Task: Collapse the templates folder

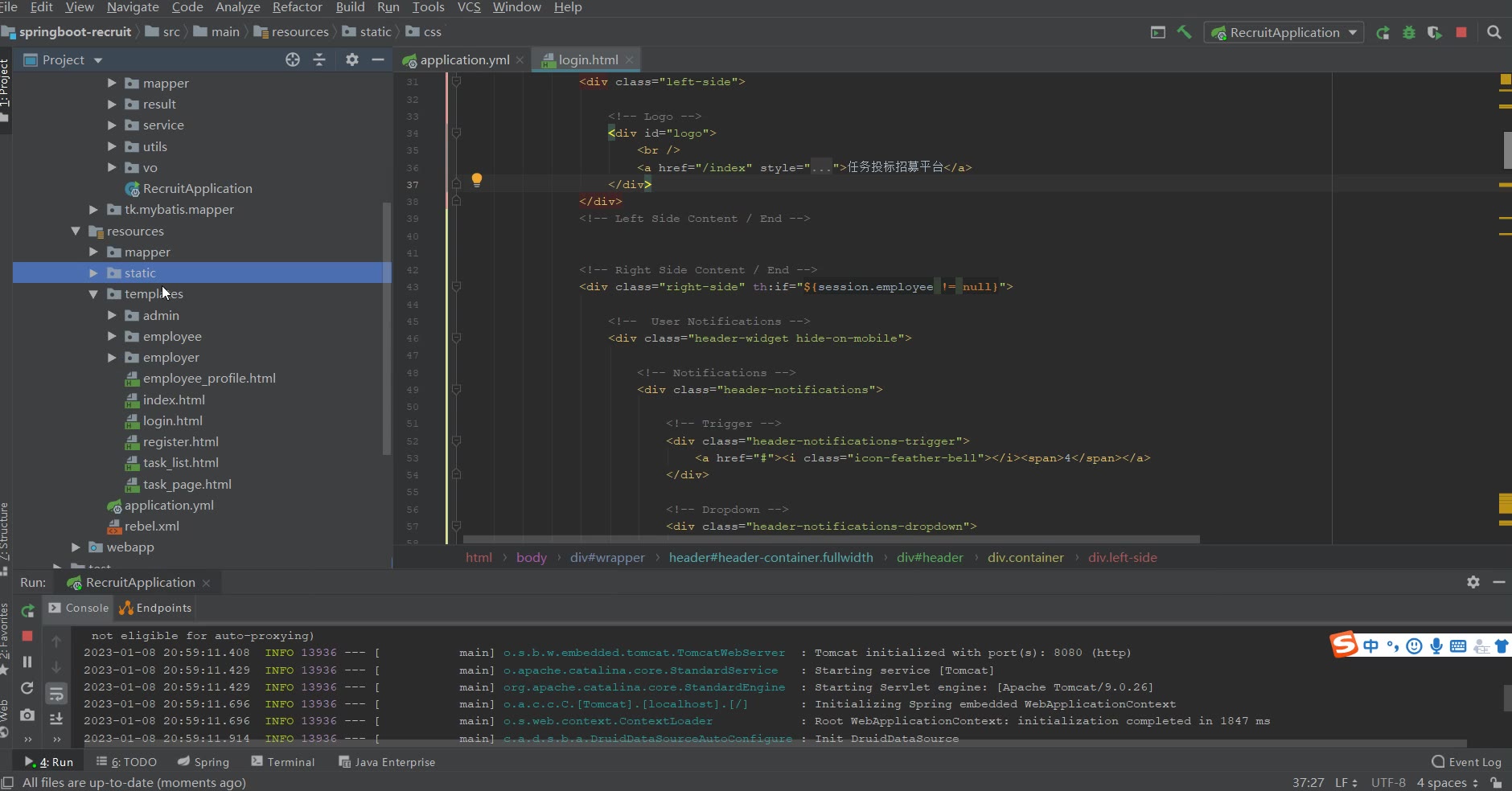Action: [x=94, y=294]
